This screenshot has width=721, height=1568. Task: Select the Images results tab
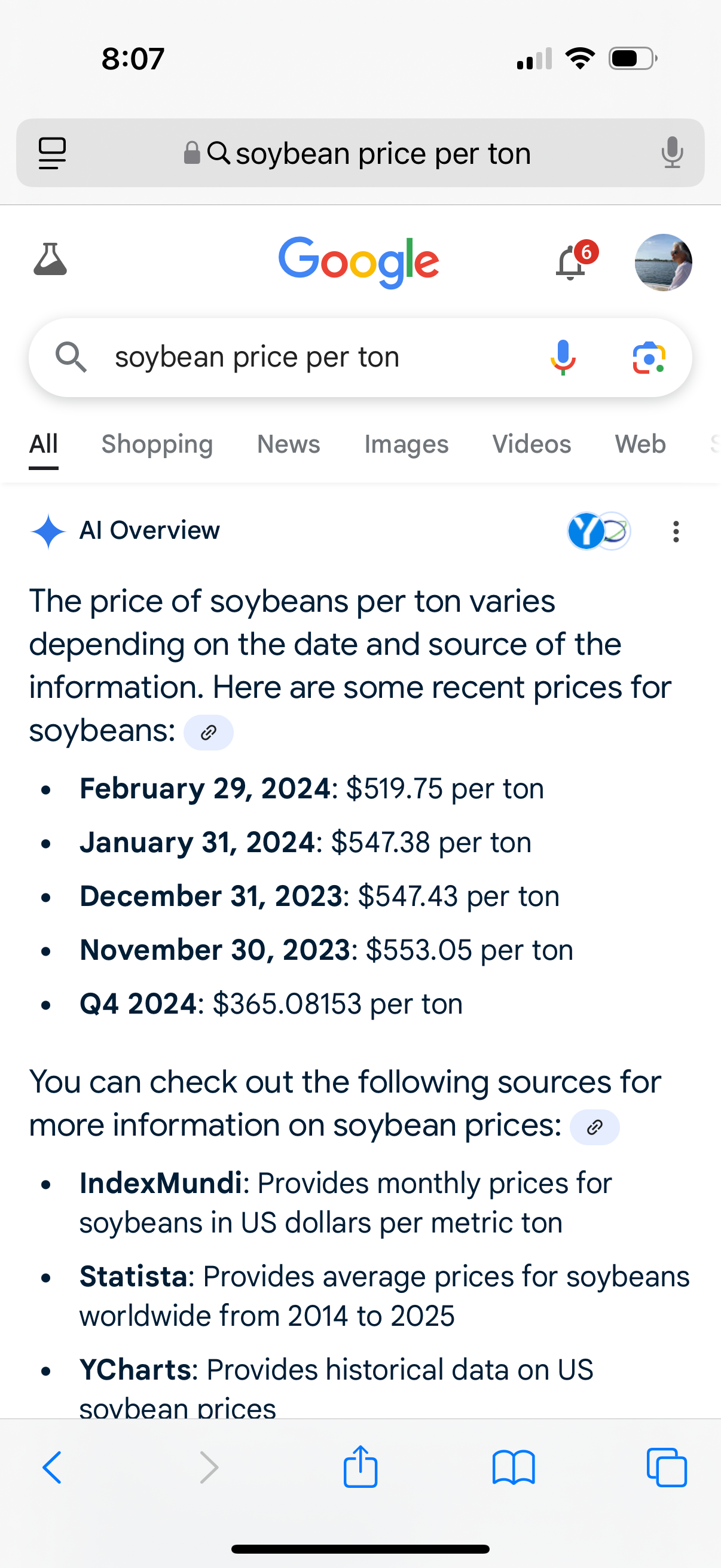(x=406, y=444)
